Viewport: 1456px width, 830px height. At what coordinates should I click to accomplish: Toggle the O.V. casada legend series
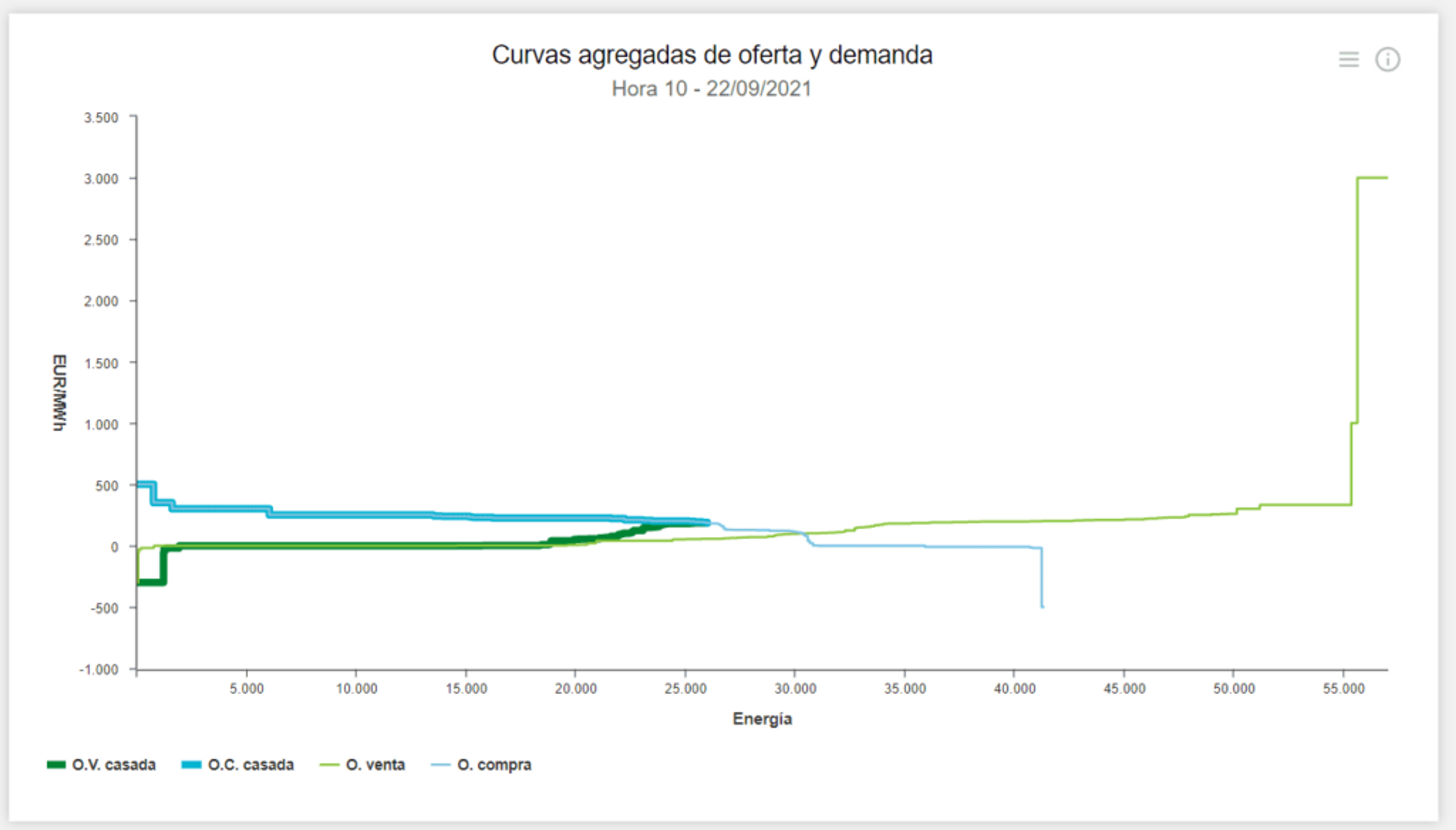pyautogui.click(x=113, y=765)
